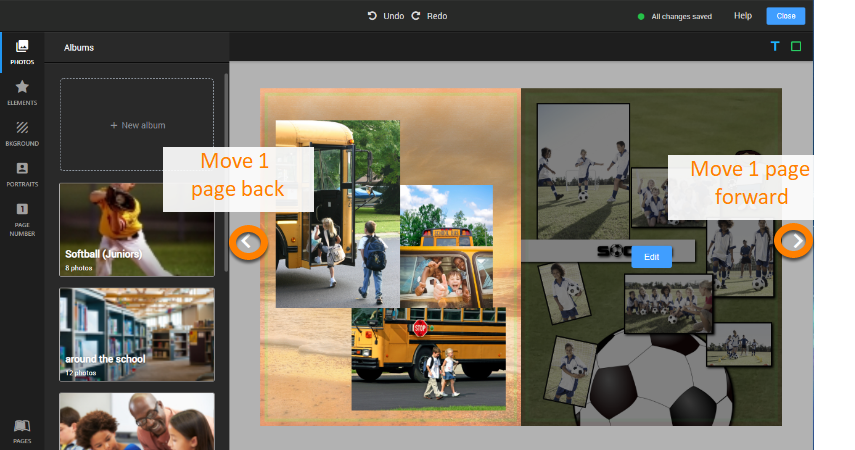Select the tilted girl with soccer ball photo
Image resolution: width=855 pixels, height=450 pixels.
coord(564,293)
